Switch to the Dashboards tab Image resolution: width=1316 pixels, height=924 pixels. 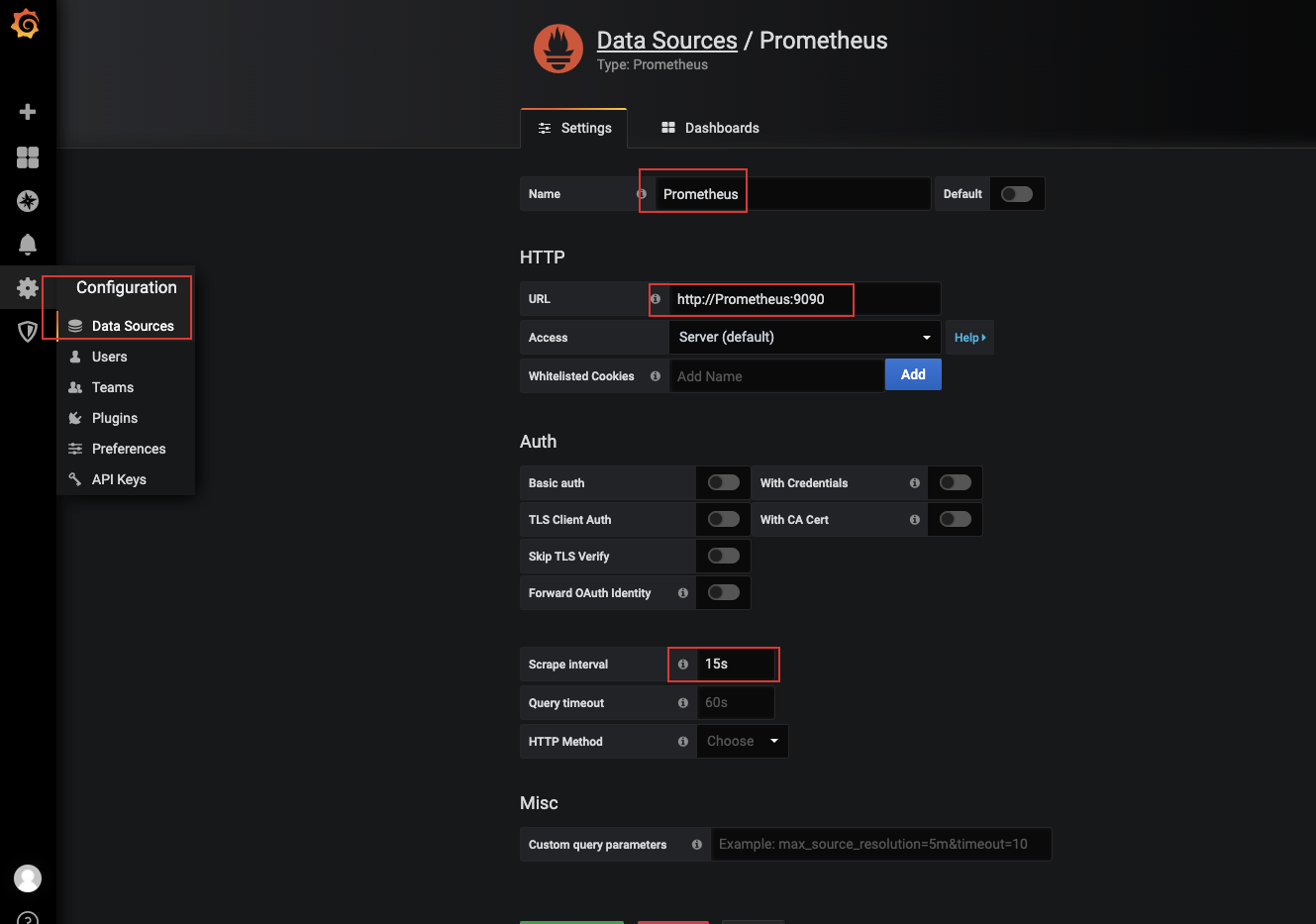(x=710, y=128)
